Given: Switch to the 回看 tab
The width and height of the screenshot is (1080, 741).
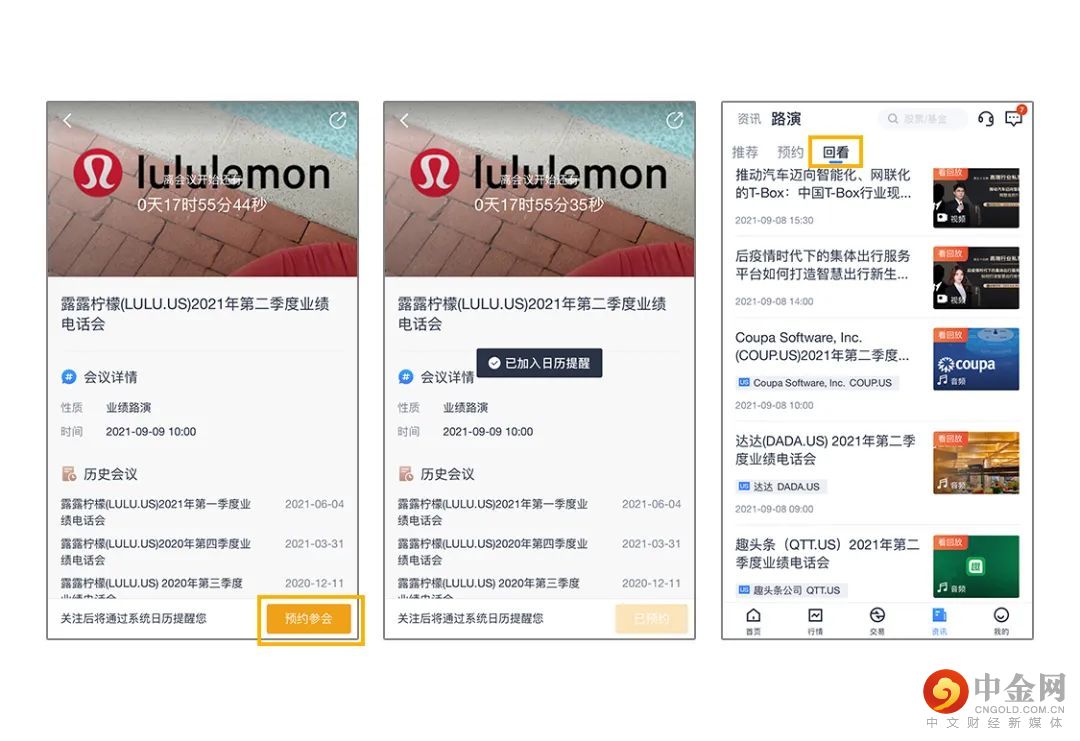Looking at the screenshot, I should click(835, 152).
